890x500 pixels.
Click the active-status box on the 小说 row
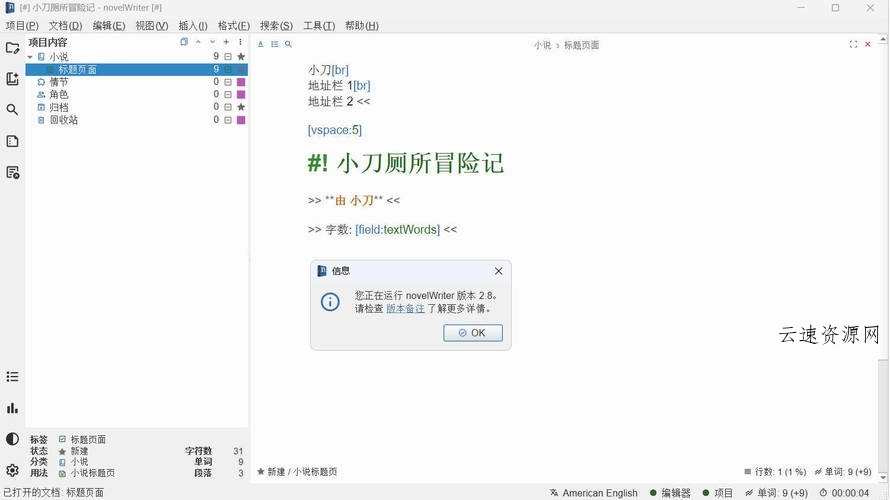(228, 57)
